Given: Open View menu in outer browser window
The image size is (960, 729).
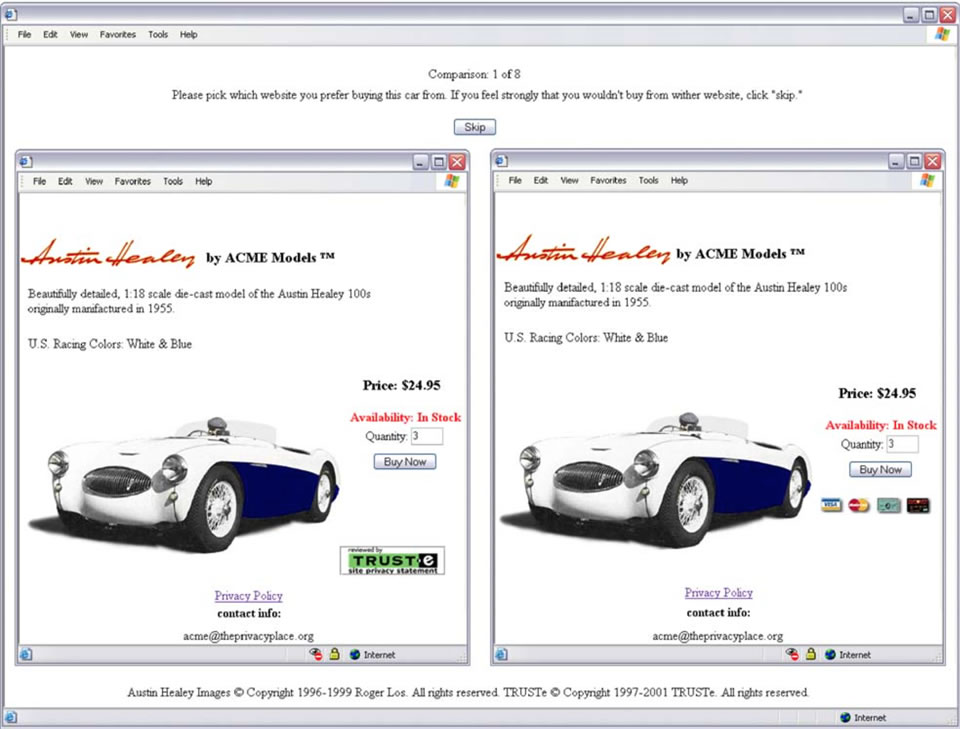Looking at the screenshot, I should pyautogui.click(x=79, y=34).
